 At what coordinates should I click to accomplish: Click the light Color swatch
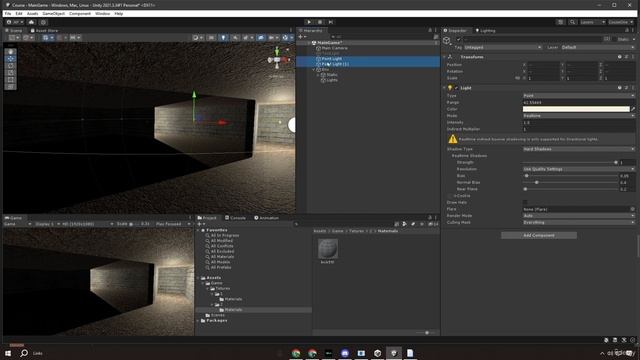click(x=576, y=109)
